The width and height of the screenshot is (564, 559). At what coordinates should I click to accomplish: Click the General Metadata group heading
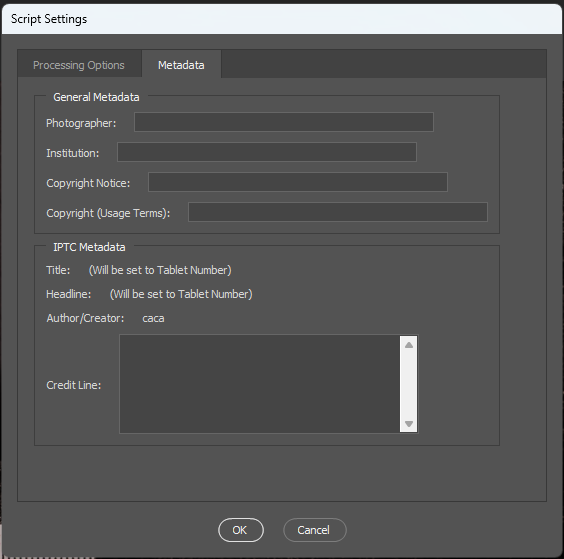coord(96,97)
